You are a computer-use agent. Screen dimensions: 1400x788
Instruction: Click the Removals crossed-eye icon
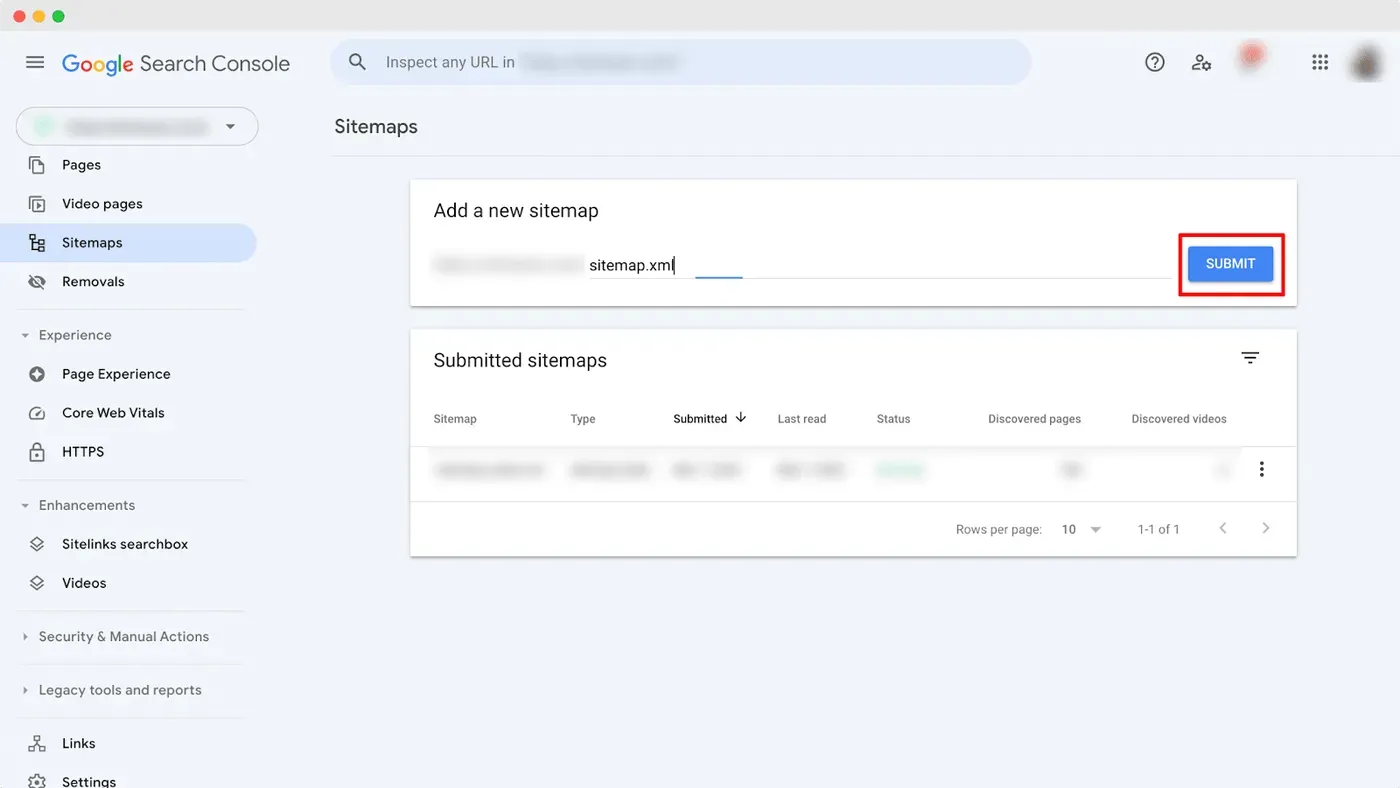tap(37, 282)
